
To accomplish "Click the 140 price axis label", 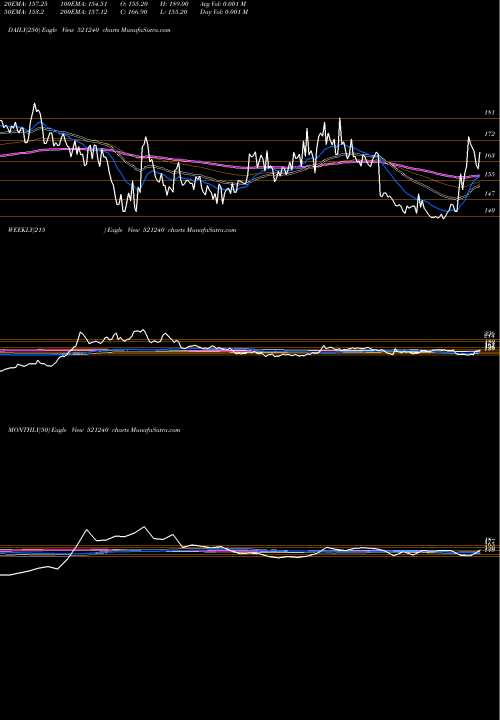I will tap(489, 210).
